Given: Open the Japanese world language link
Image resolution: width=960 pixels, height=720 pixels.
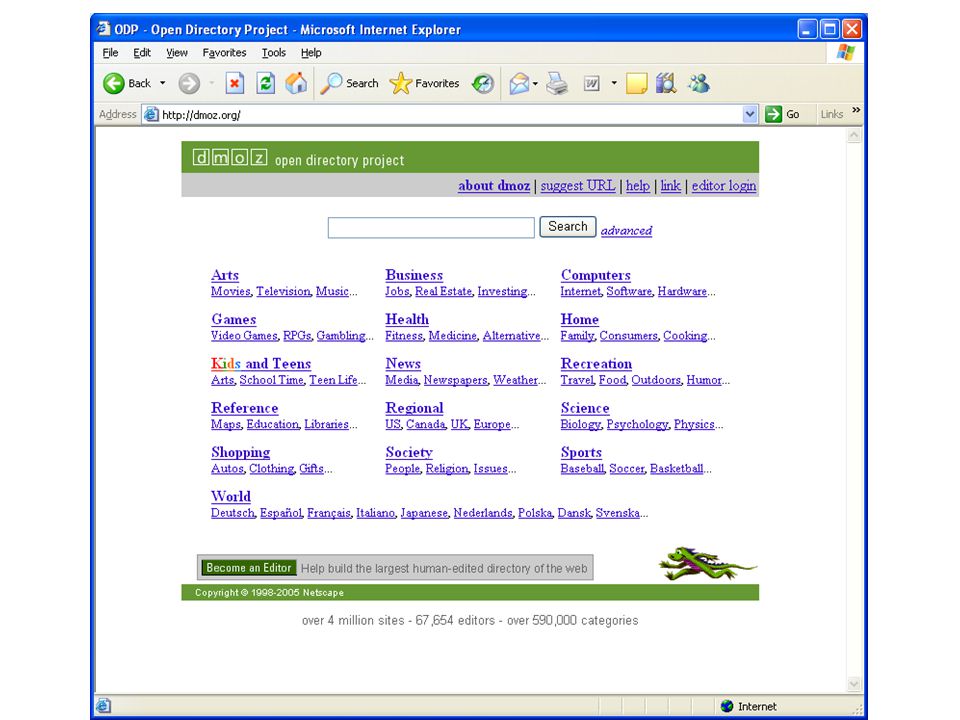Looking at the screenshot, I should pos(424,513).
